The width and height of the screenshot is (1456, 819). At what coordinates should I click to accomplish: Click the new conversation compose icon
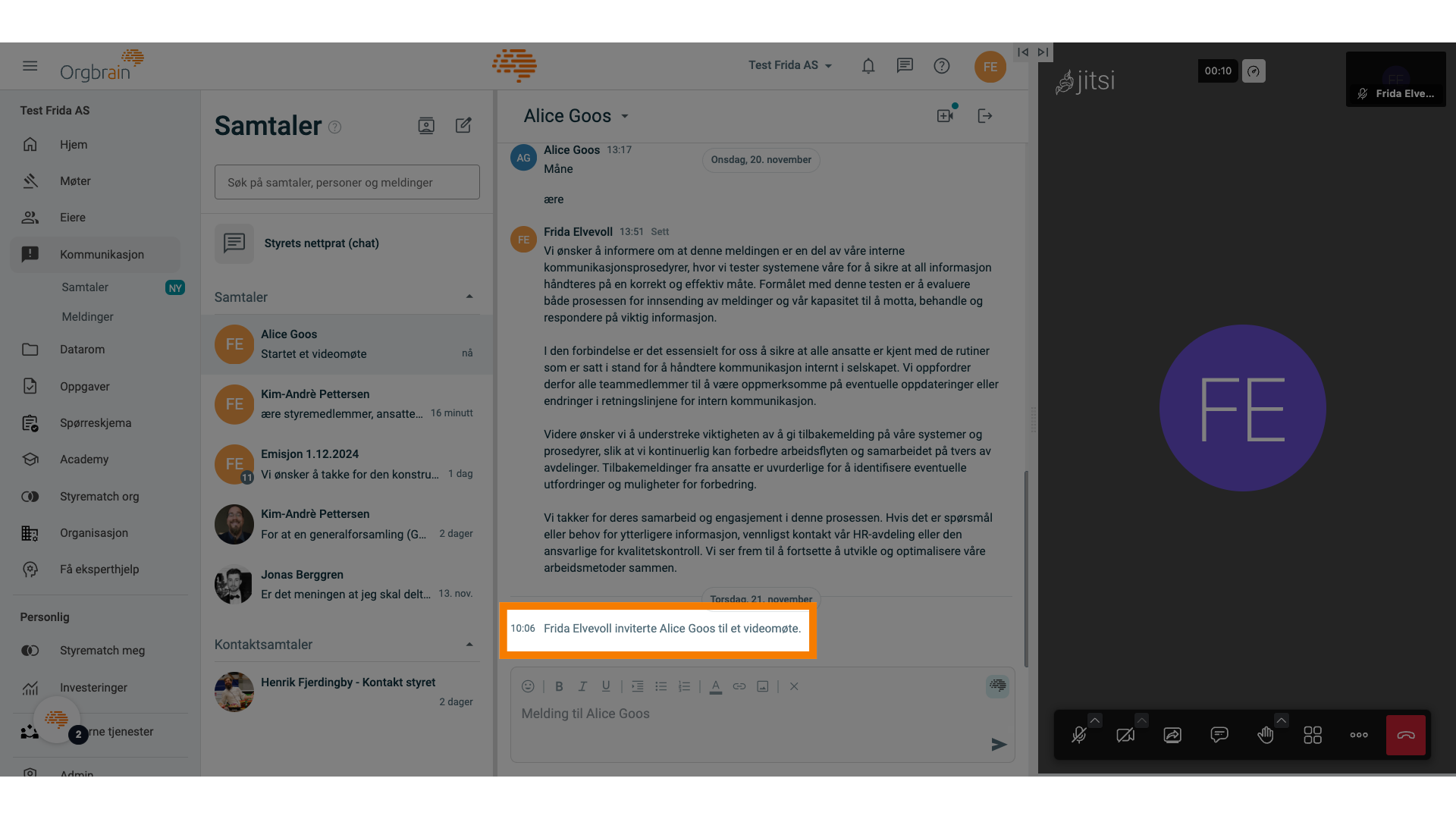tap(463, 125)
